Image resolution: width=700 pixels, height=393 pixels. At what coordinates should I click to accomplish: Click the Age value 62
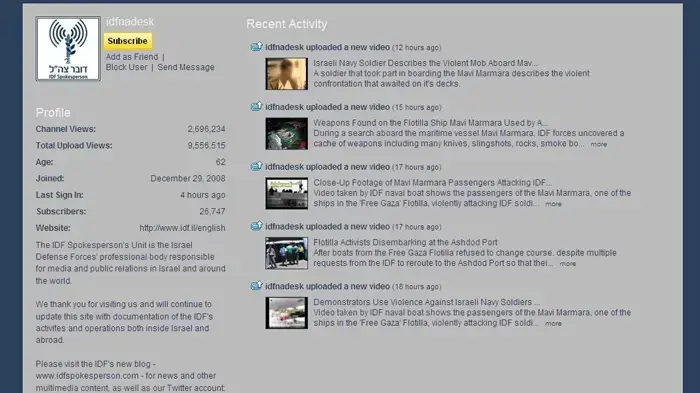[221, 162]
